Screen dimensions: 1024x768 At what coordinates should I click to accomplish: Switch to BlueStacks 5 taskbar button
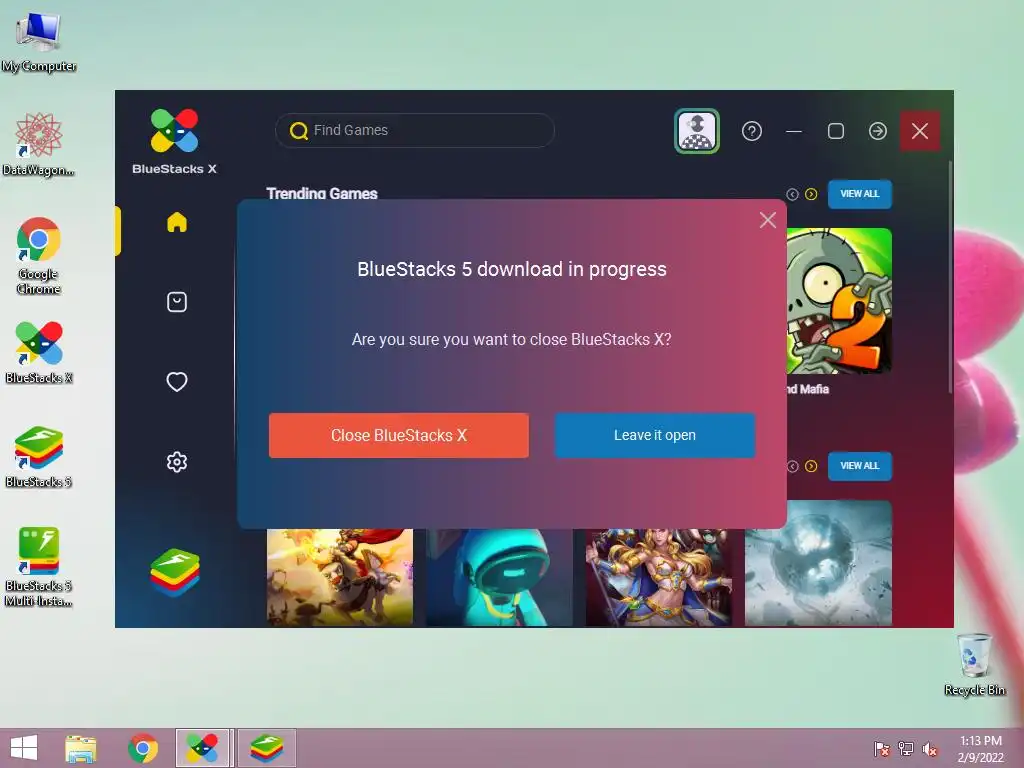(266, 748)
